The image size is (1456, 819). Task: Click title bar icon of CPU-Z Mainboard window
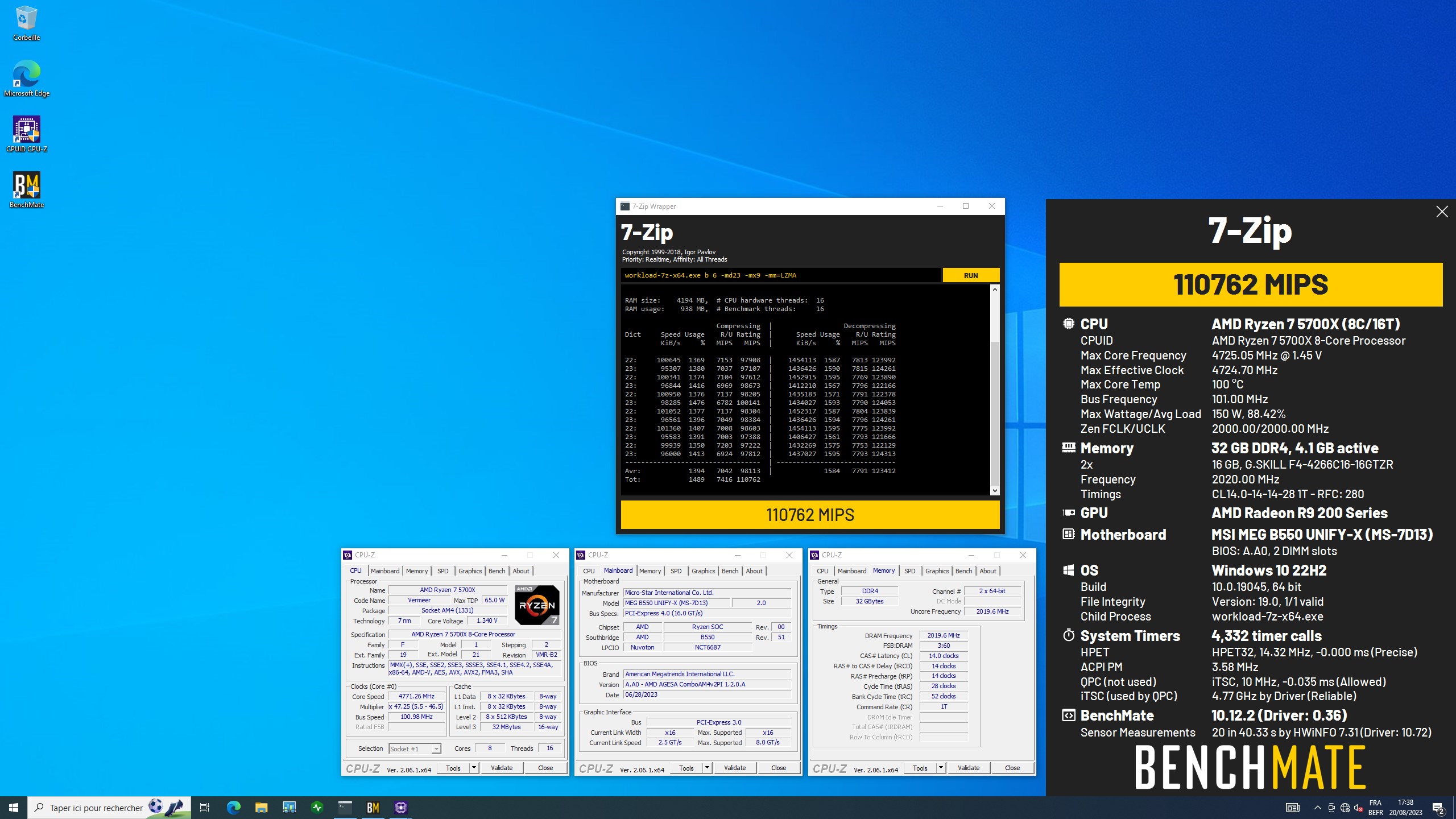point(581,555)
